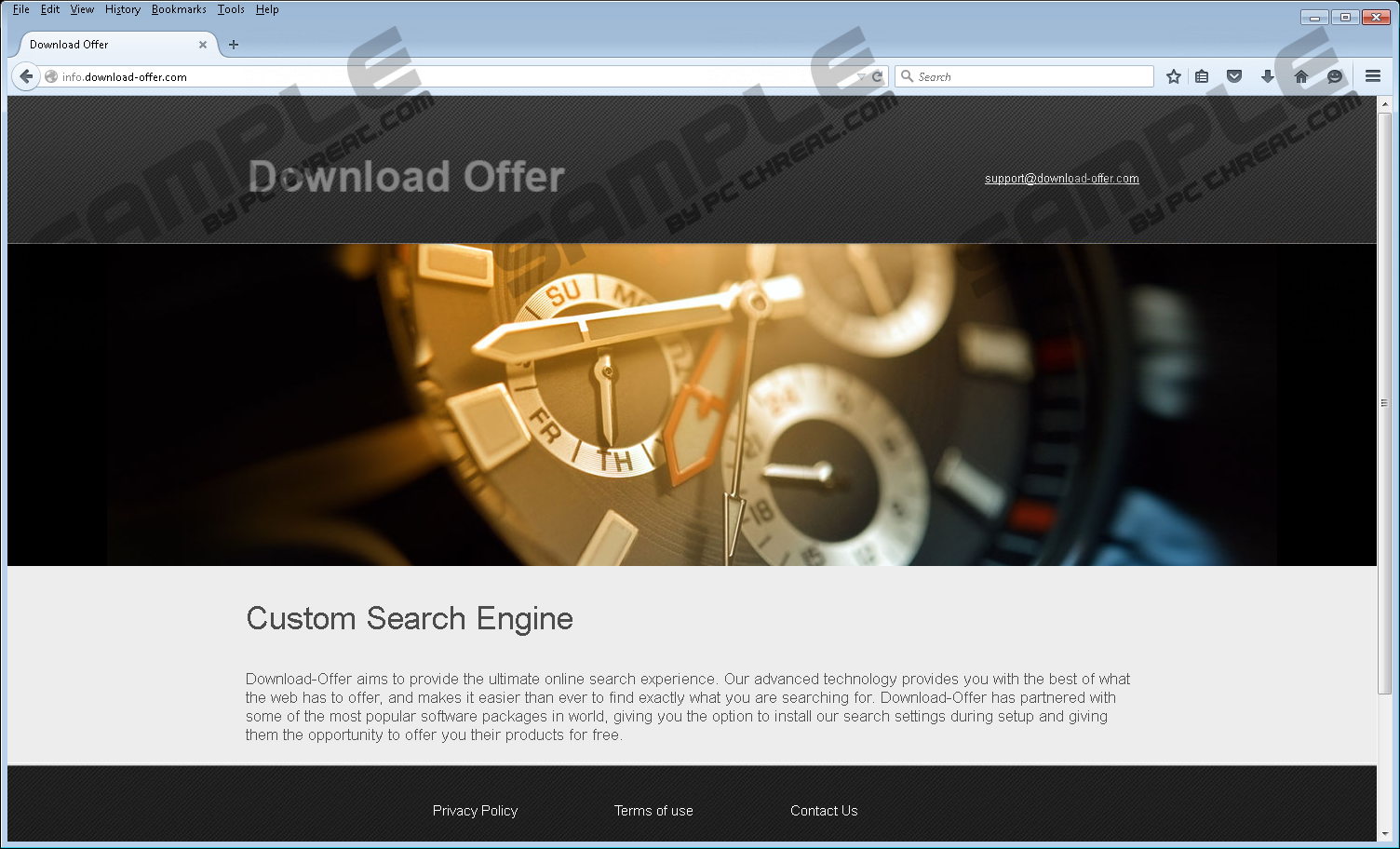This screenshot has width=1400, height=849.
Task: Open the Tools menu
Action: (231, 9)
